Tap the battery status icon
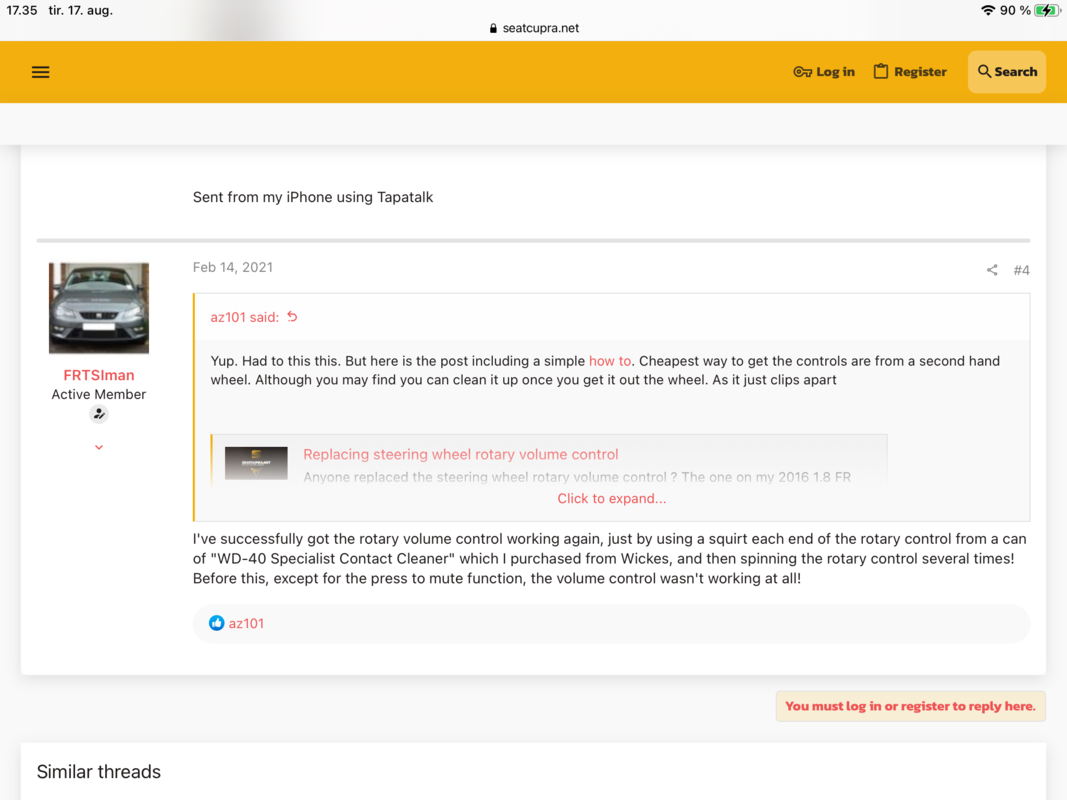Viewport: 1067px width, 800px height. coord(1047,10)
